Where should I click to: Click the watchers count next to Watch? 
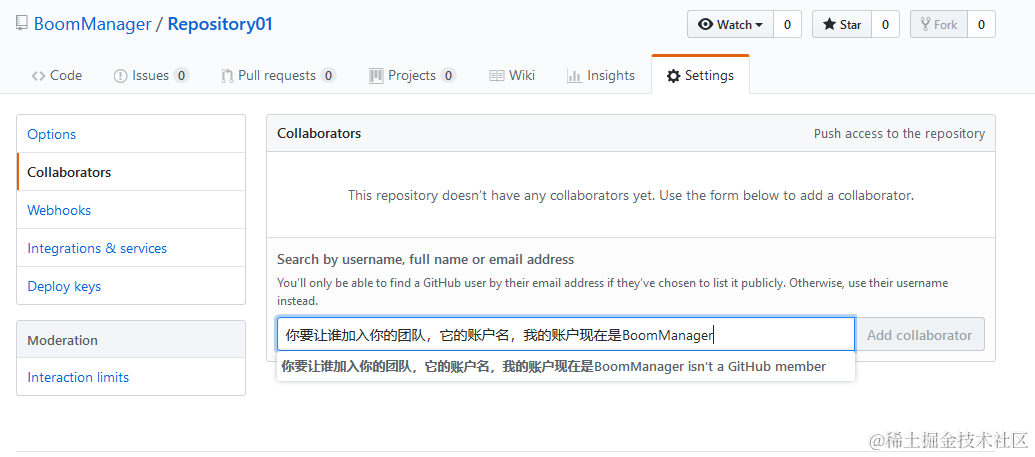(x=787, y=24)
